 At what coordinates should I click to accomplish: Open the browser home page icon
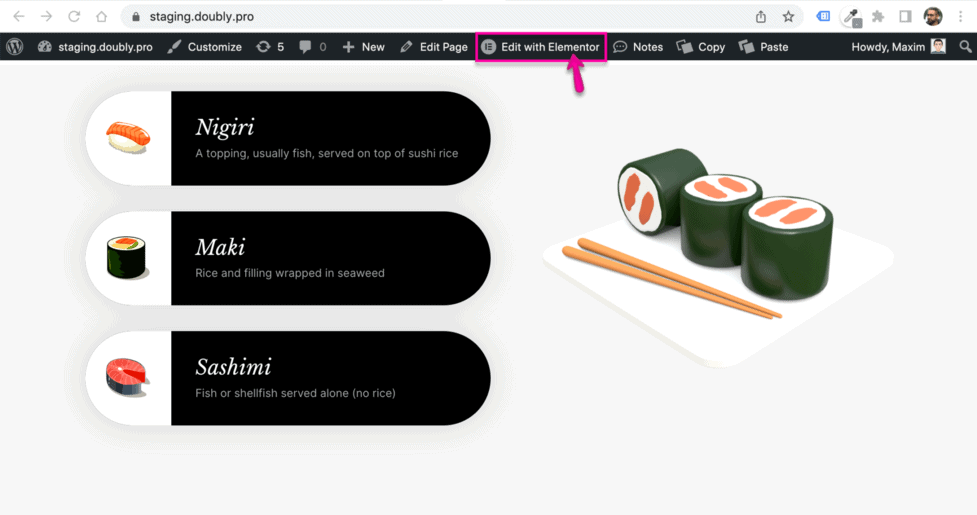click(x=102, y=16)
